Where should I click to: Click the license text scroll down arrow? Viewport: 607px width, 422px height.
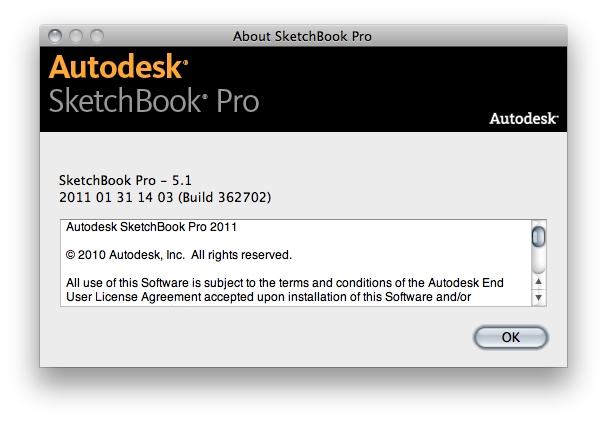pyautogui.click(x=539, y=297)
